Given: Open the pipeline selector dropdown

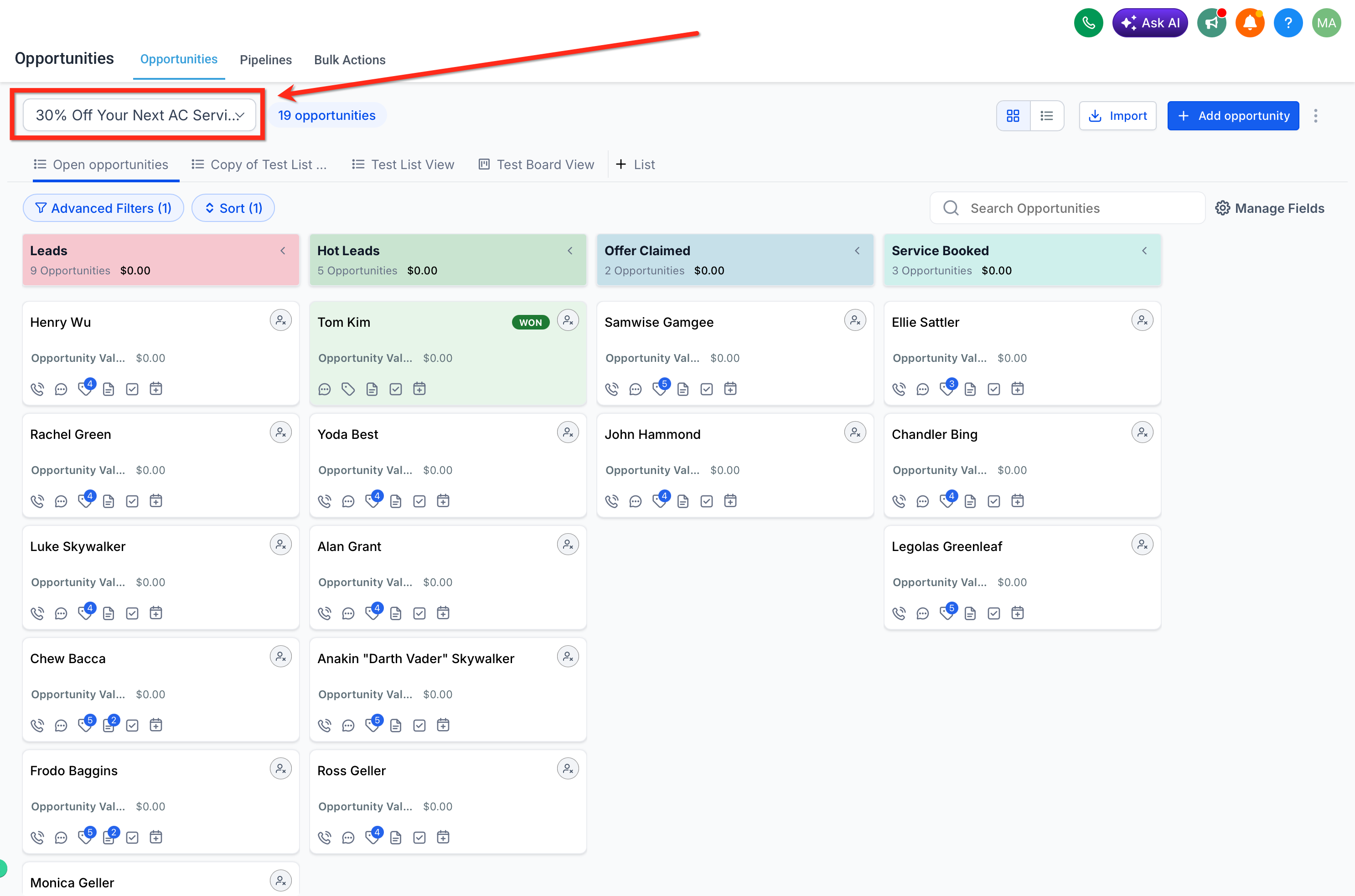Looking at the screenshot, I should (x=140, y=115).
